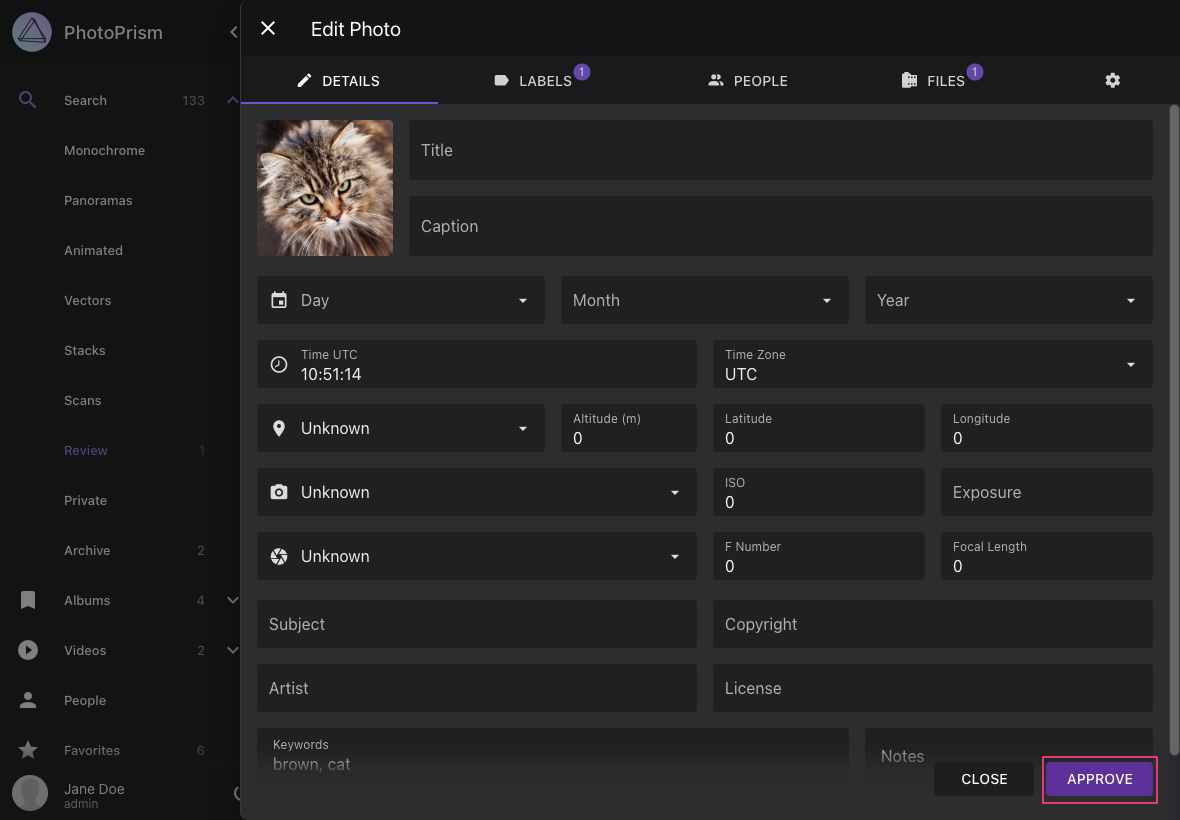
Task: Open the Search section in the sidebar
Action: 85,100
